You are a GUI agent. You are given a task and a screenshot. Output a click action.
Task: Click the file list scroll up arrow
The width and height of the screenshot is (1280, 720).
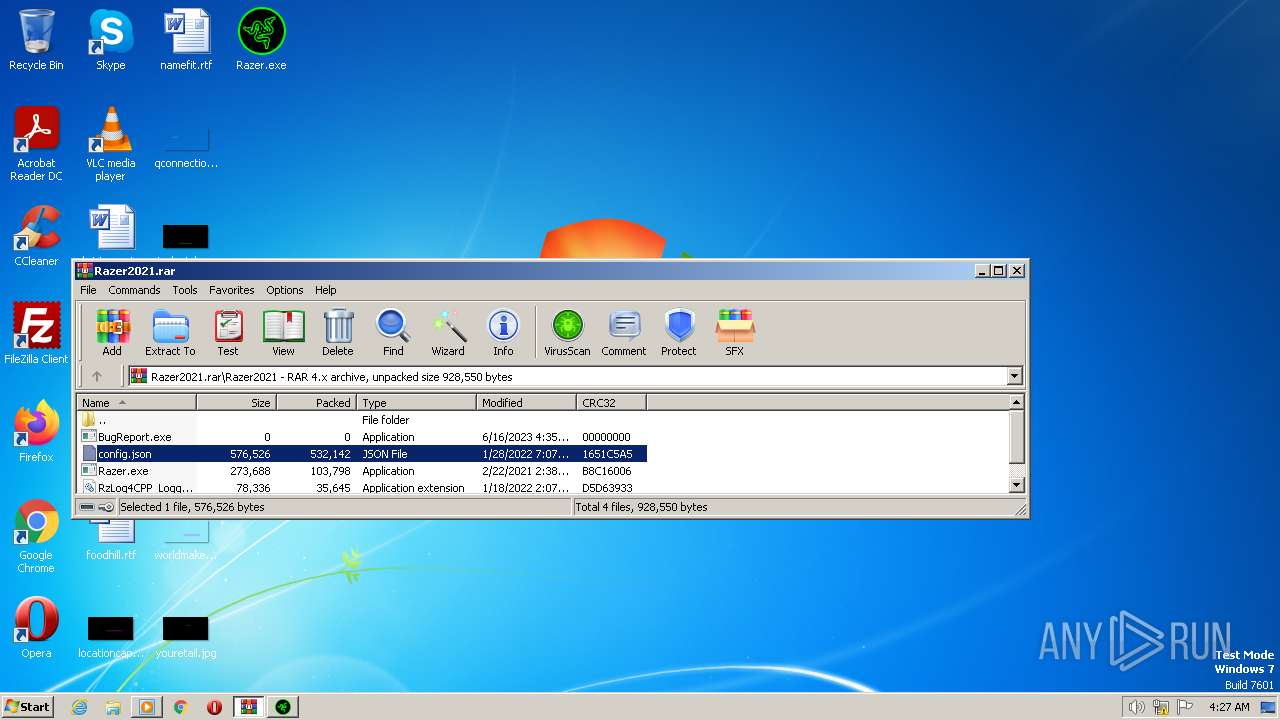(1016, 402)
